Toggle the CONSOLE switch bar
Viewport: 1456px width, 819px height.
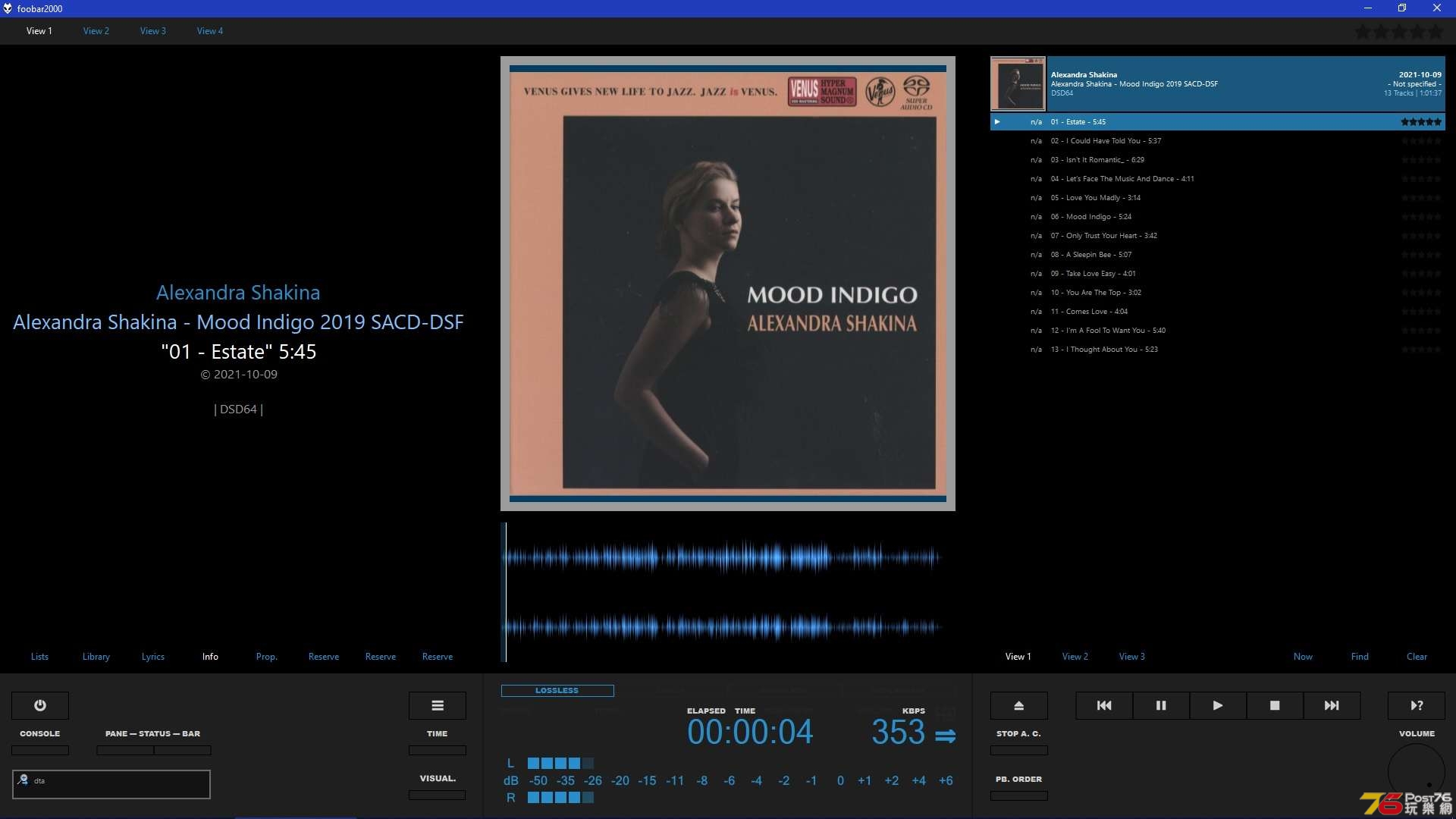pos(40,750)
